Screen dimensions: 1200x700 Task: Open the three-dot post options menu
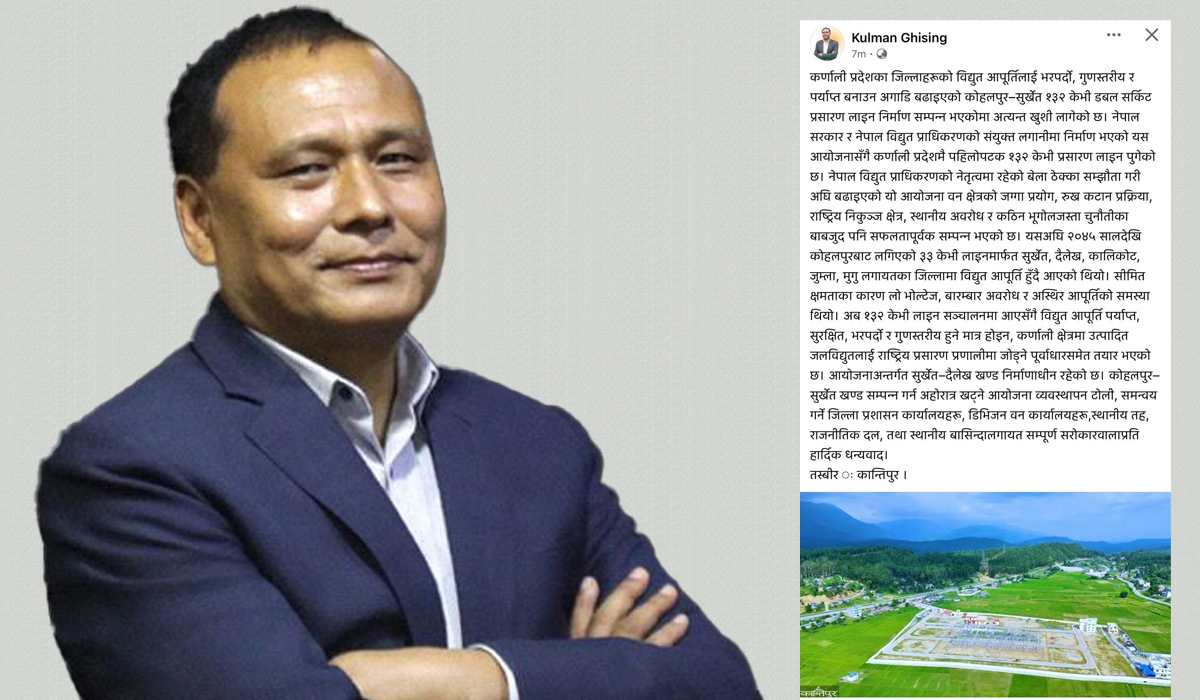tap(1113, 35)
